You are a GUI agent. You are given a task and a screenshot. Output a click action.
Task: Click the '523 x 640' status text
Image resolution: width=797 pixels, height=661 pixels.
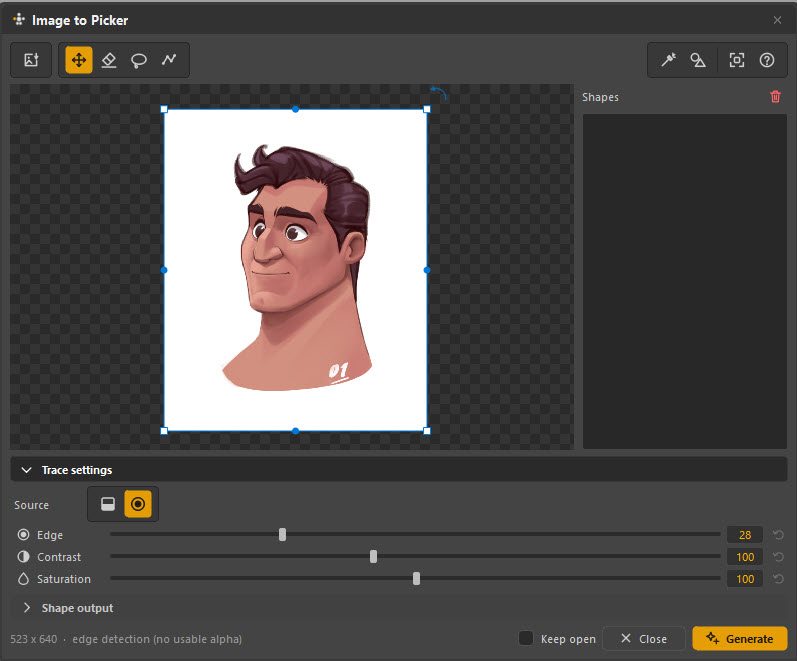click(x=34, y=639)
